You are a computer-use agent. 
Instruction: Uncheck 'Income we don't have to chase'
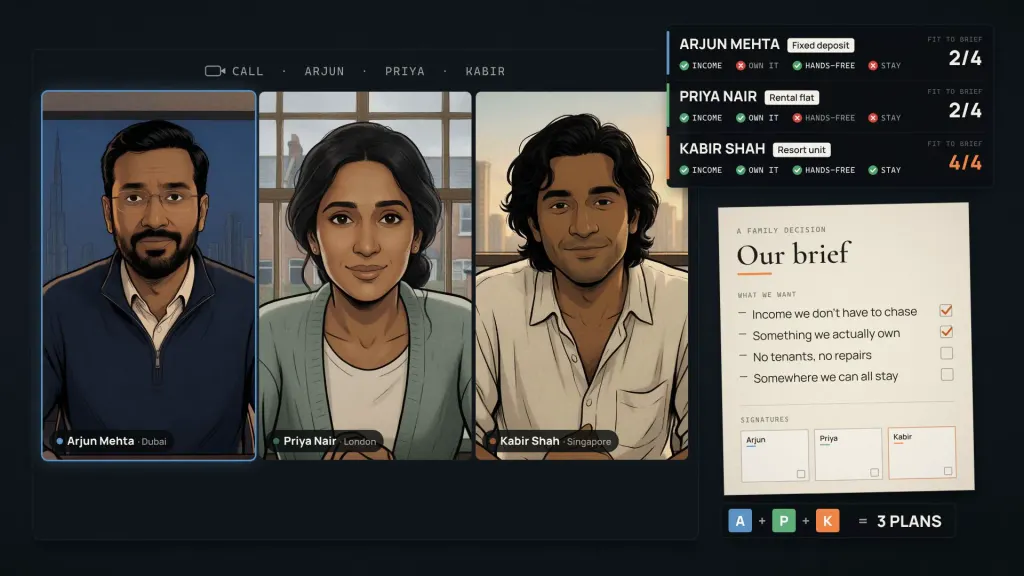(946, 310)
